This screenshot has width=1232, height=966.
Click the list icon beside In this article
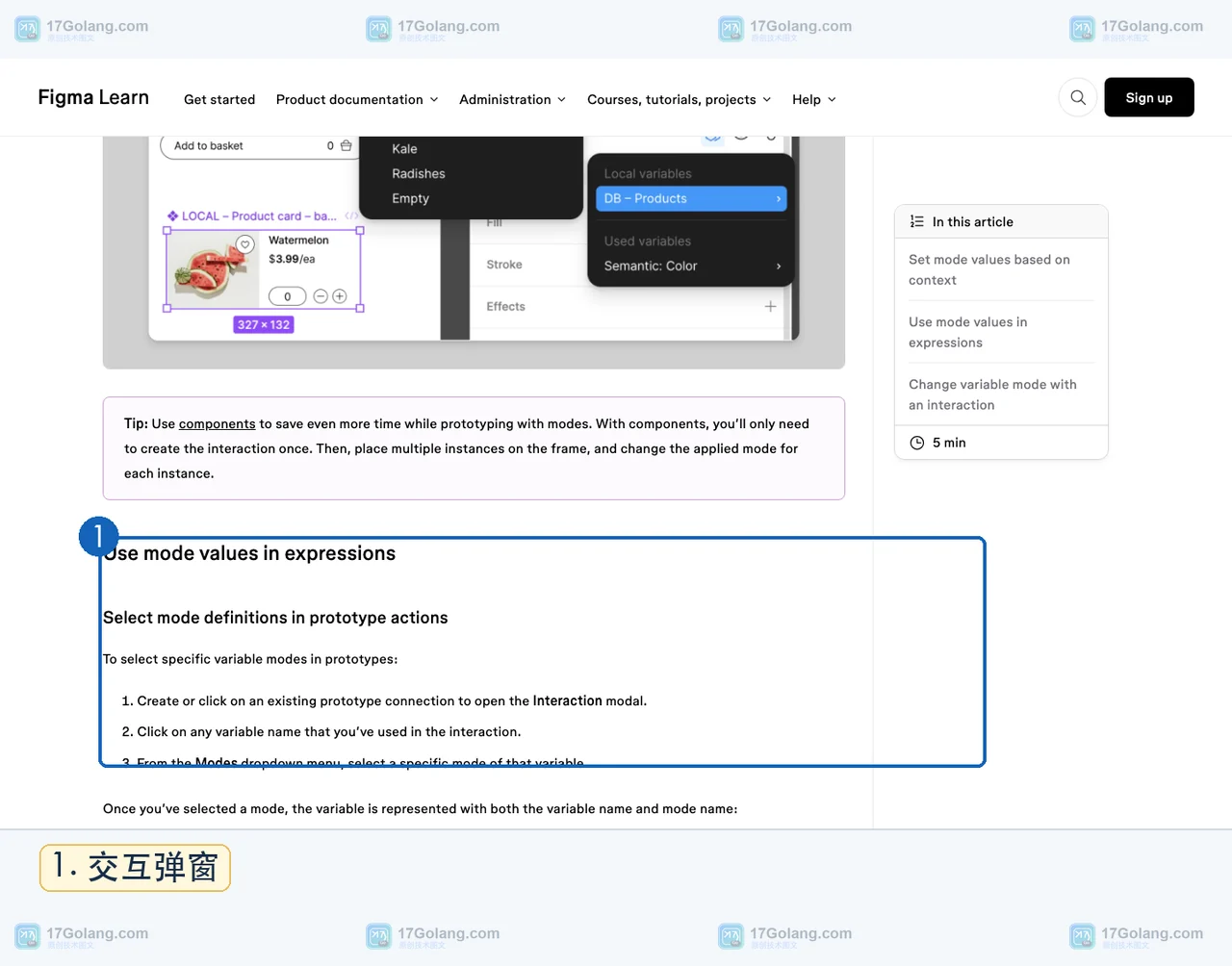pyautogui.click(x=916, y=221)
